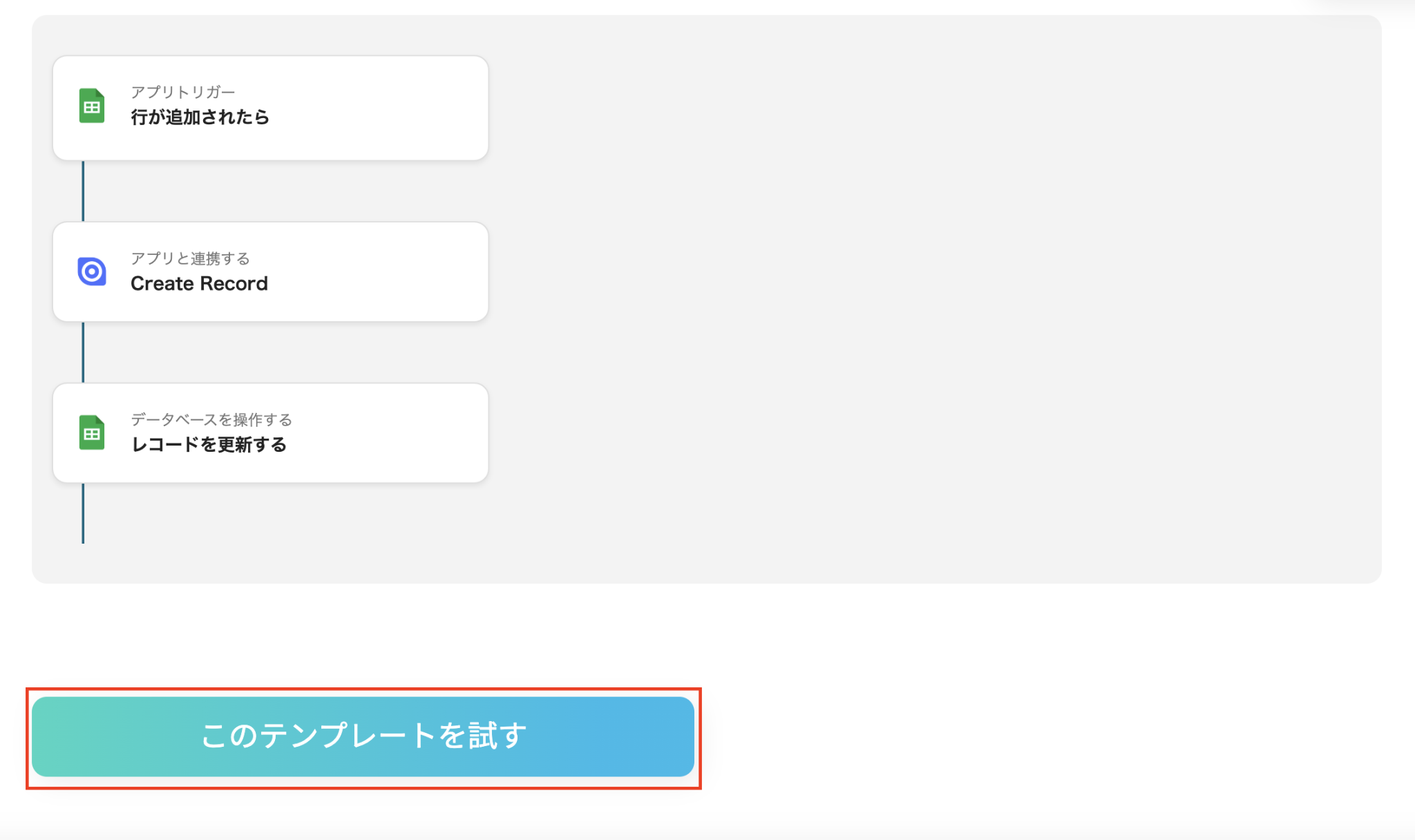Select the レコードを更新する title text
The height and width of the screenshot is (840, 1415).
click(209, 444)
